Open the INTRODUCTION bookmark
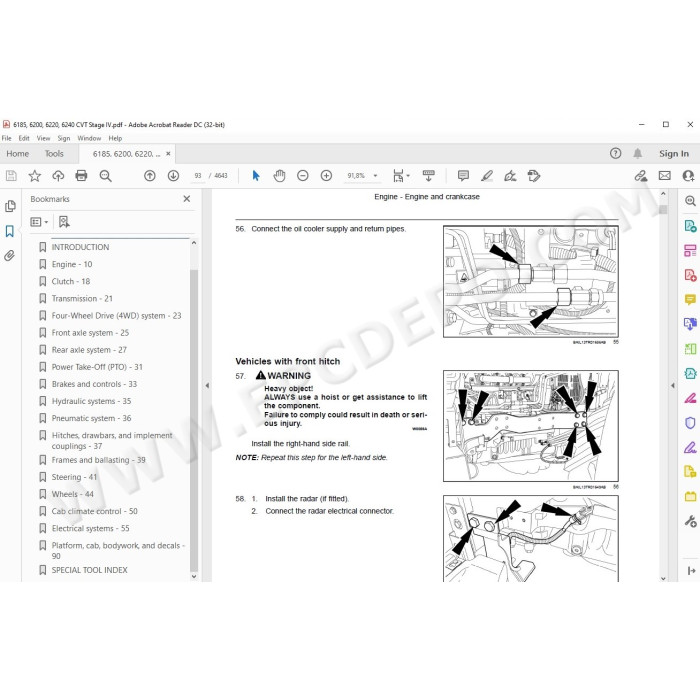 click(80, 247)
